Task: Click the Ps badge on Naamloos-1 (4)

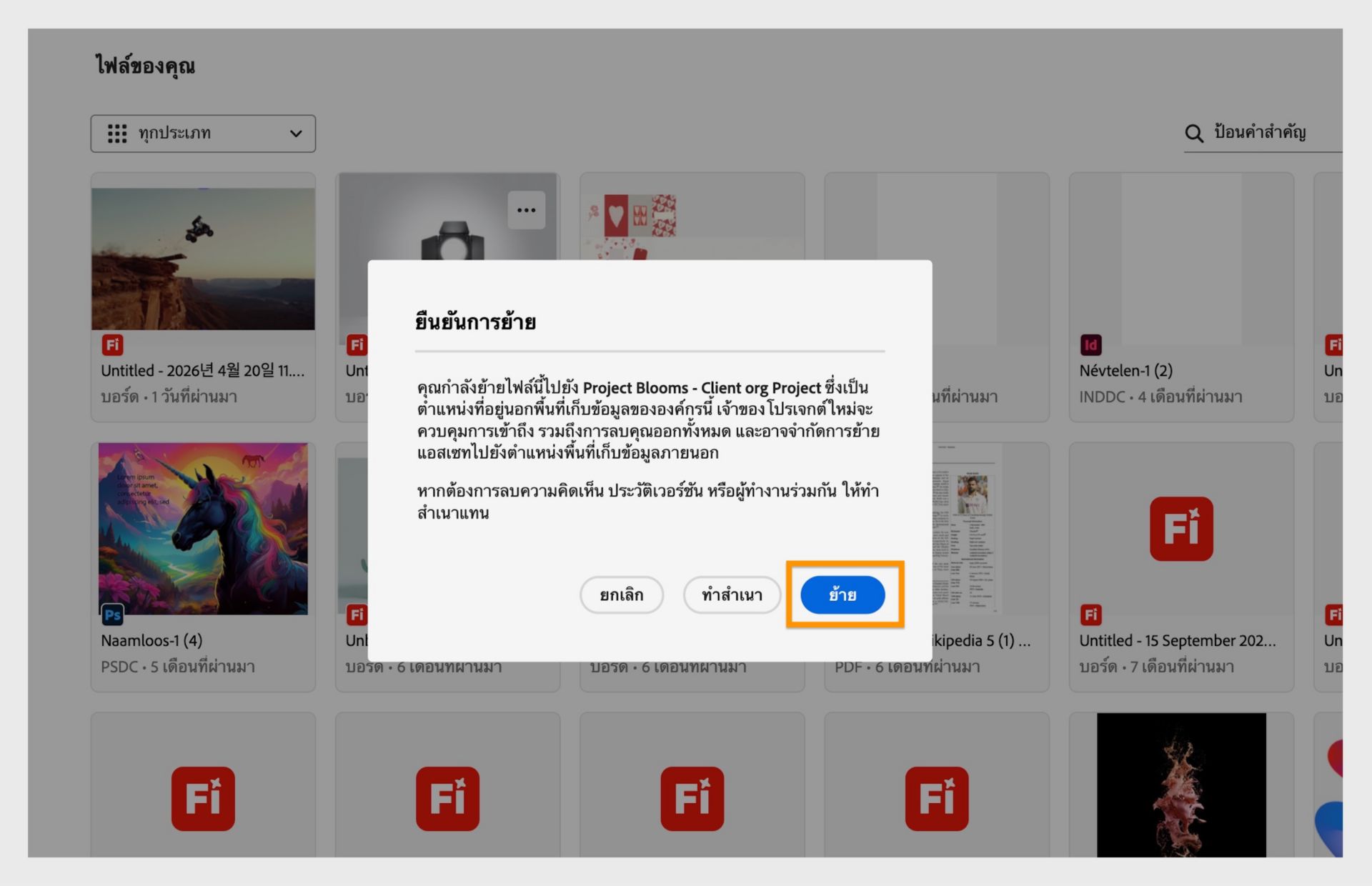Action: point(113,614)
